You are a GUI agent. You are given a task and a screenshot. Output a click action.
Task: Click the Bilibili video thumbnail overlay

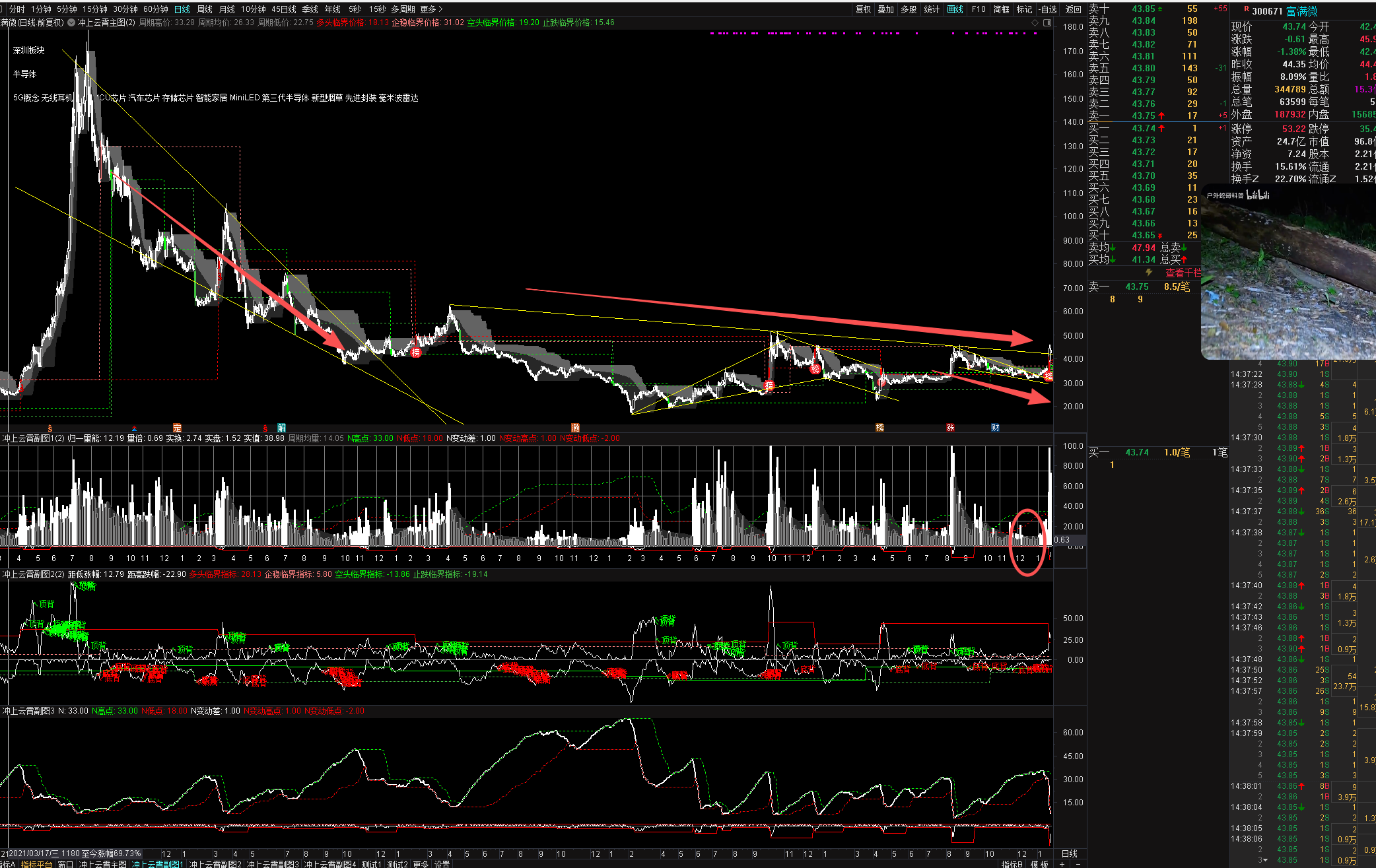1288,271
